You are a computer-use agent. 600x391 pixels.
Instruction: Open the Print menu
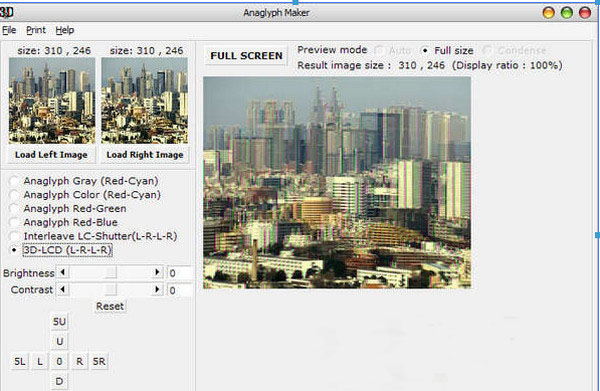click(x=36, y=30)
